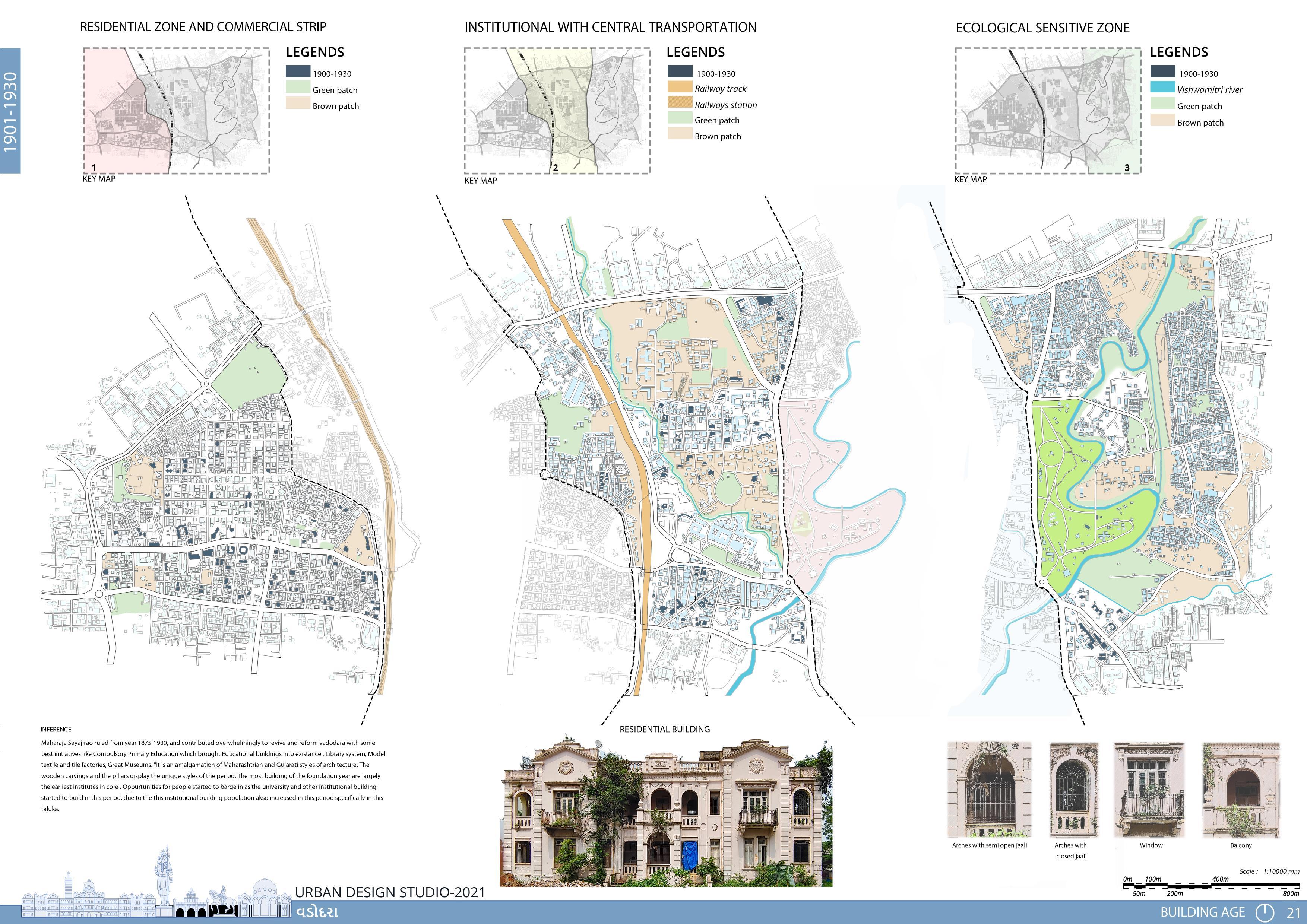Open key map number 1 thumbnail
Screen dimensions: 1307x924
tap(177, 110)
